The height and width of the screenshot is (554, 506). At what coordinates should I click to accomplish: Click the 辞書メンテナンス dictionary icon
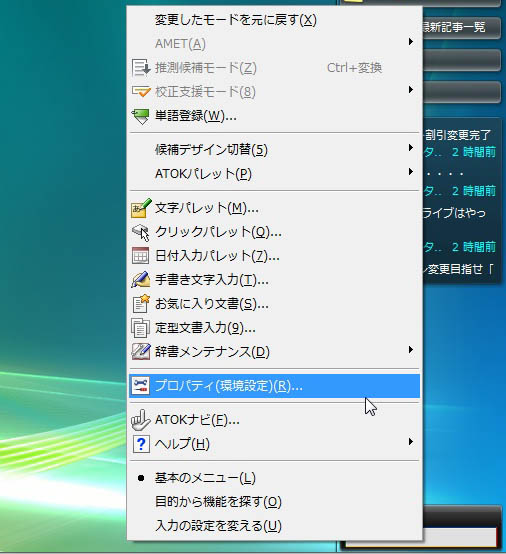coord(141,352)
